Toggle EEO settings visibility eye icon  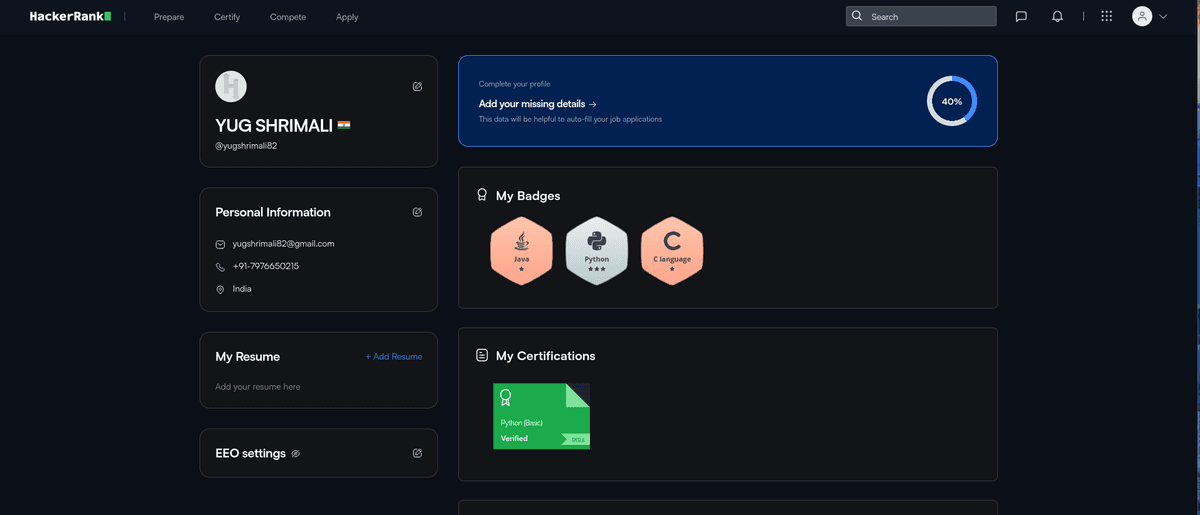(x=295, y=454)
